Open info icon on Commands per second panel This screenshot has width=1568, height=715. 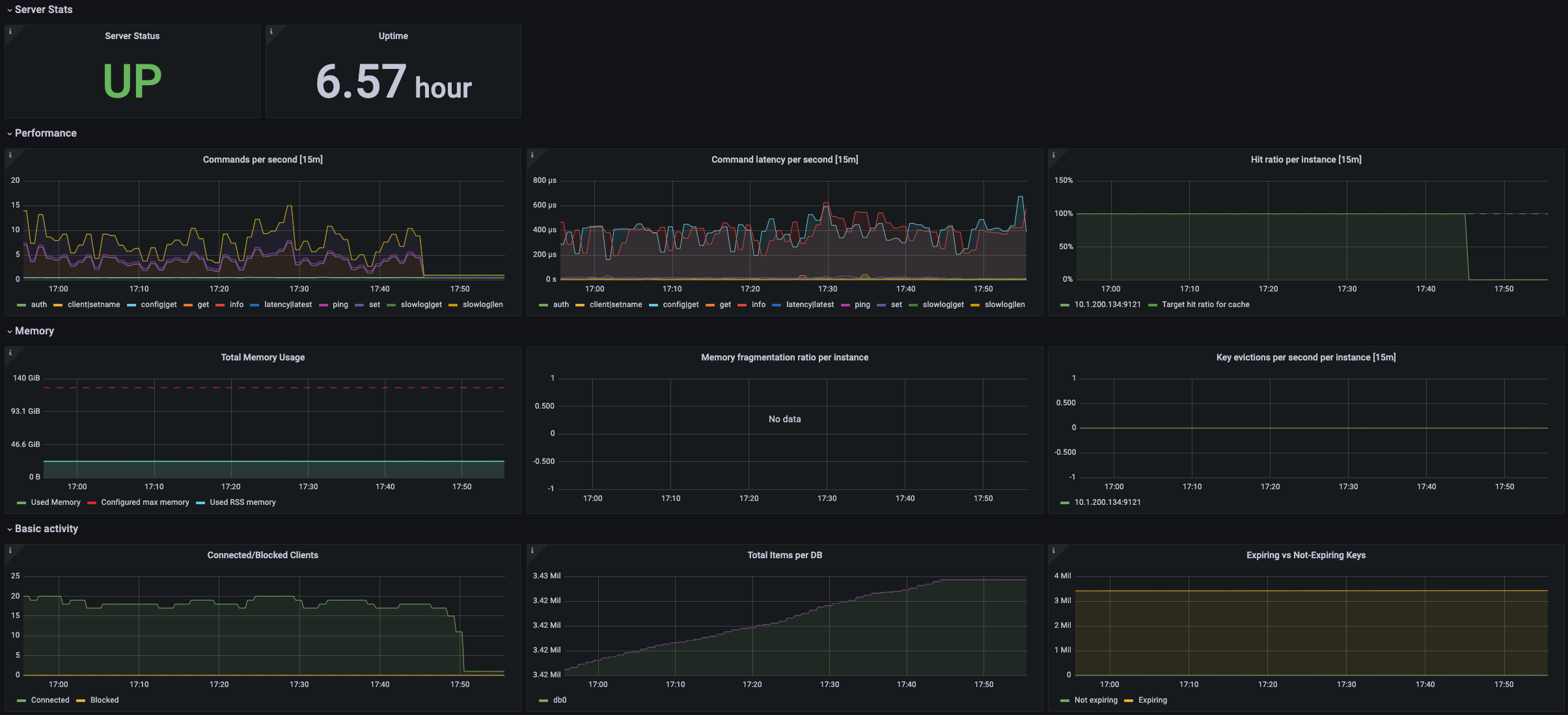coord(10,155)
